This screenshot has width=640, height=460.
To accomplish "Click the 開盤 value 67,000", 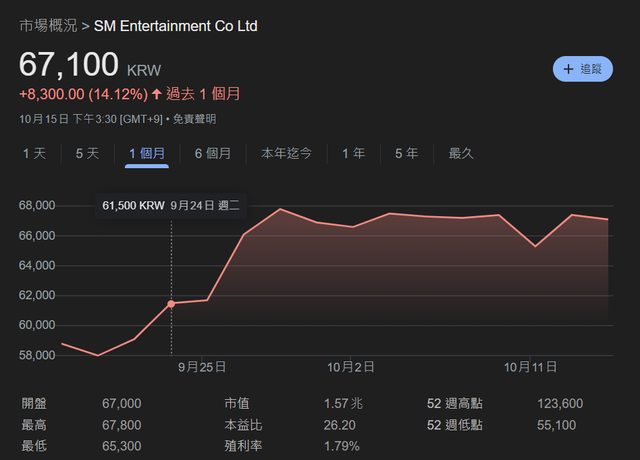I will 122,404.
